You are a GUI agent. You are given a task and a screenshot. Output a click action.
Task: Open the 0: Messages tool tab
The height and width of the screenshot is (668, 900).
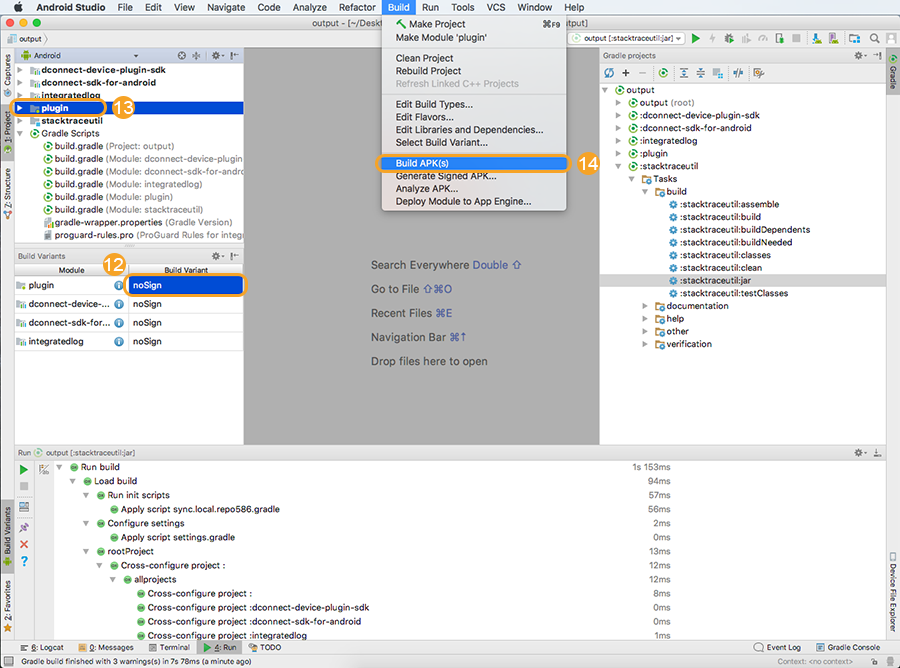(106, 647)
